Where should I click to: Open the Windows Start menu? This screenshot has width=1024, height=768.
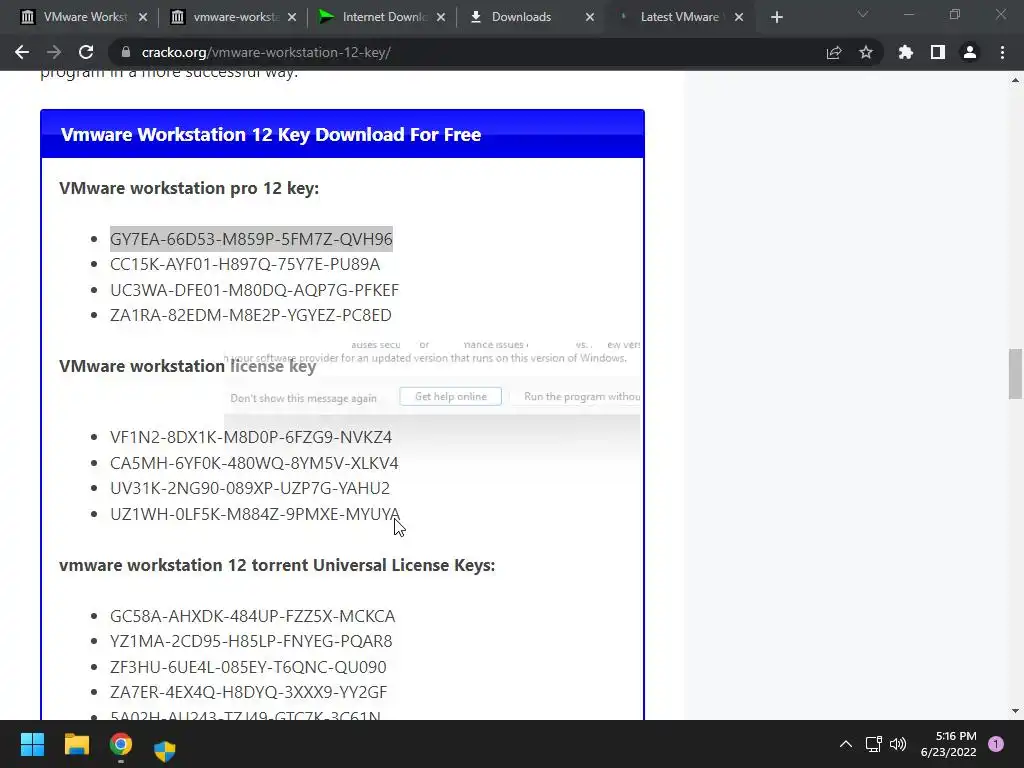point(32,744)
